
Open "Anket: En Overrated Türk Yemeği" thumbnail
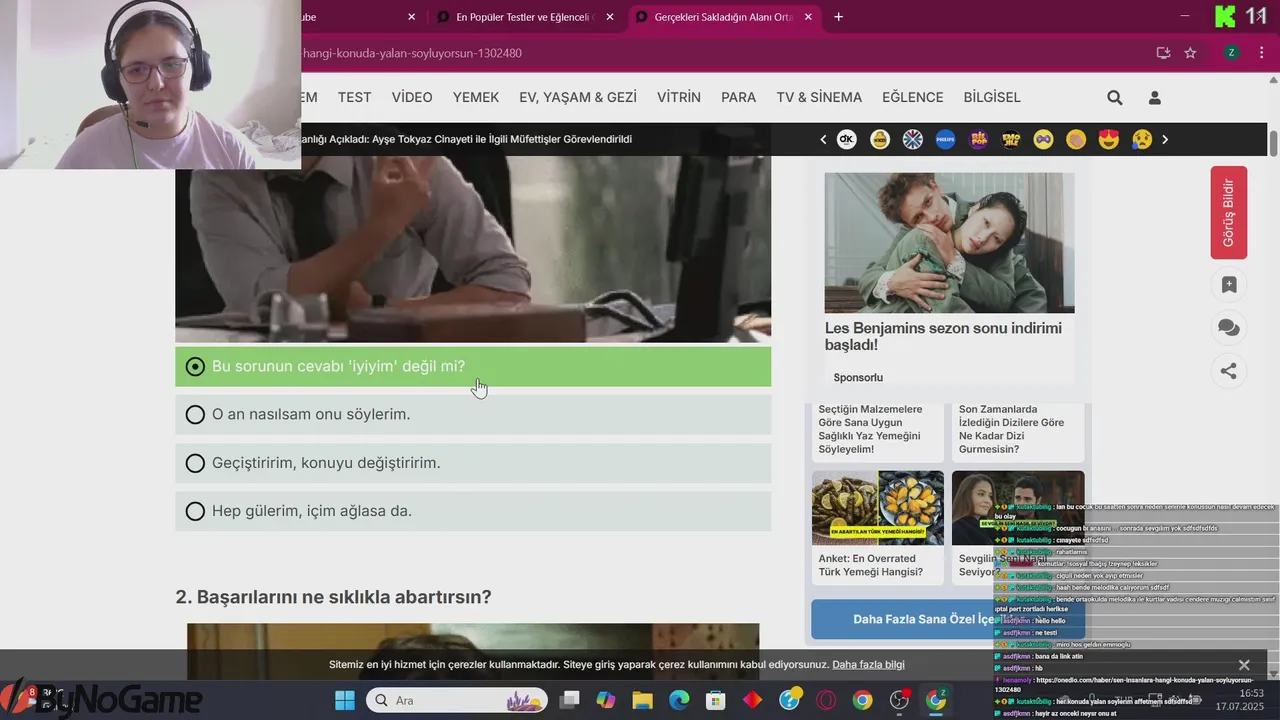[878, 508]
